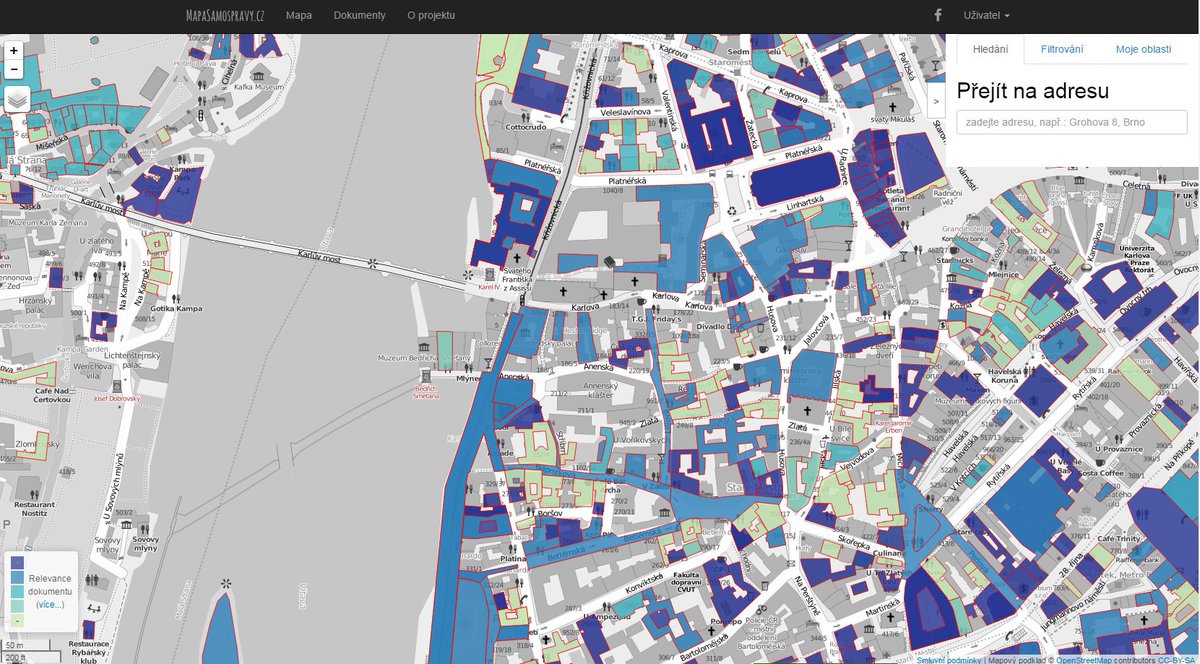Expand the legend via the více... link
Image resolution: width=1200 pixels, height=664 pixels.
tap(51, 603)
